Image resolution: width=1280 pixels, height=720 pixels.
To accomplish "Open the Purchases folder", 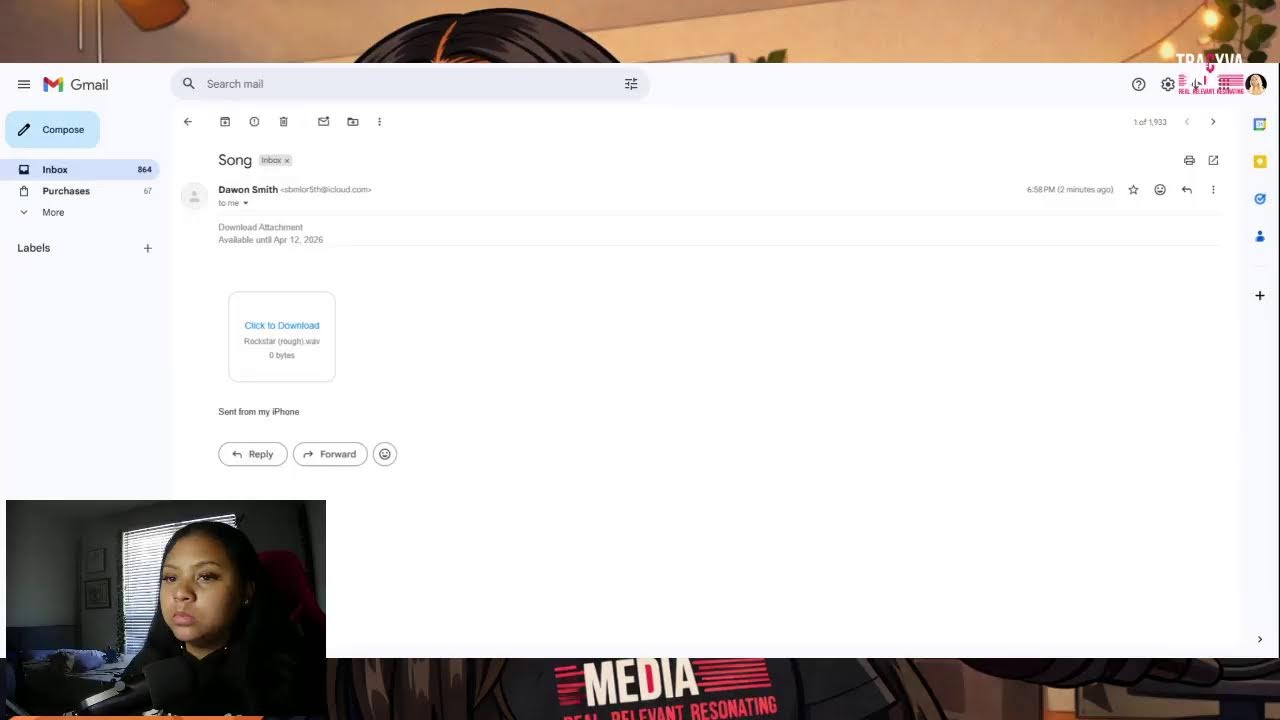I will 80,191.
